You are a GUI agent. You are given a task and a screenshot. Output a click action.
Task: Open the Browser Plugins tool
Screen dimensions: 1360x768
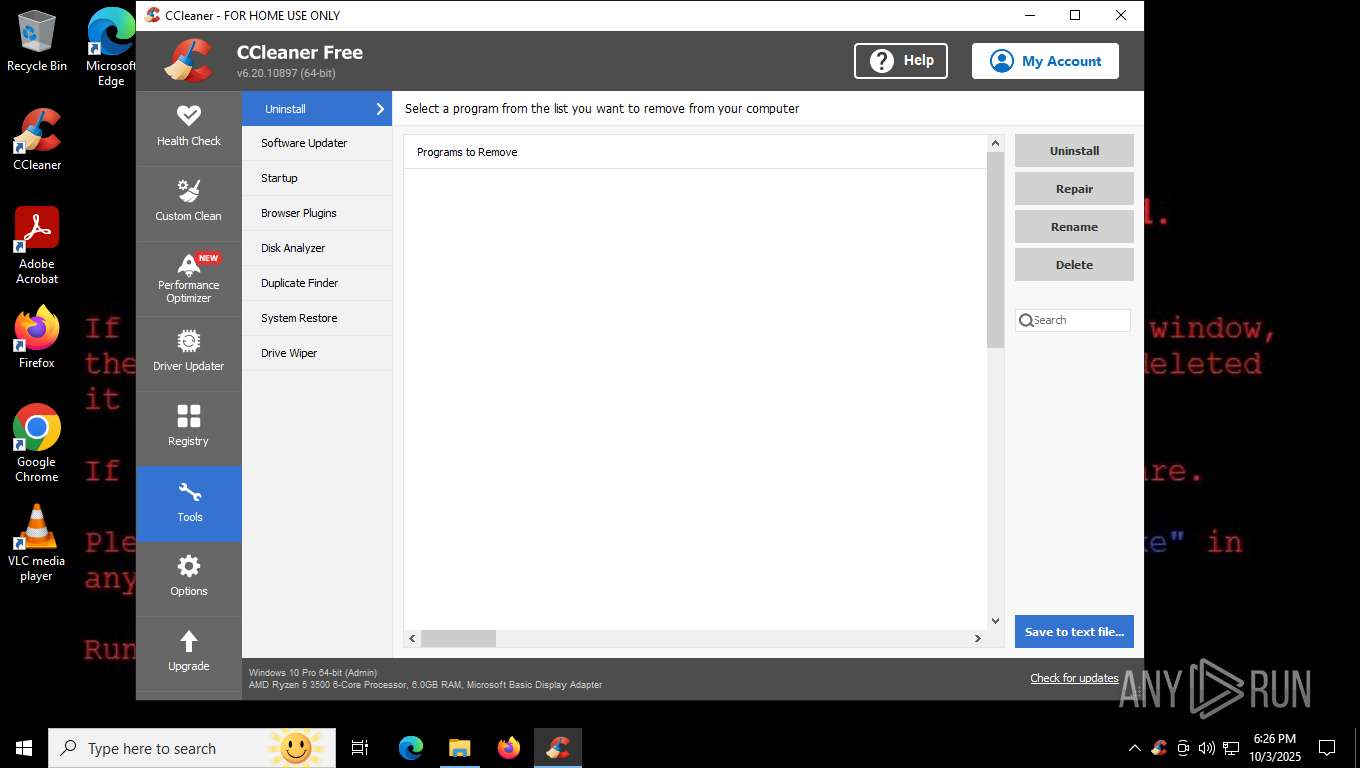(x=317, y=213)
